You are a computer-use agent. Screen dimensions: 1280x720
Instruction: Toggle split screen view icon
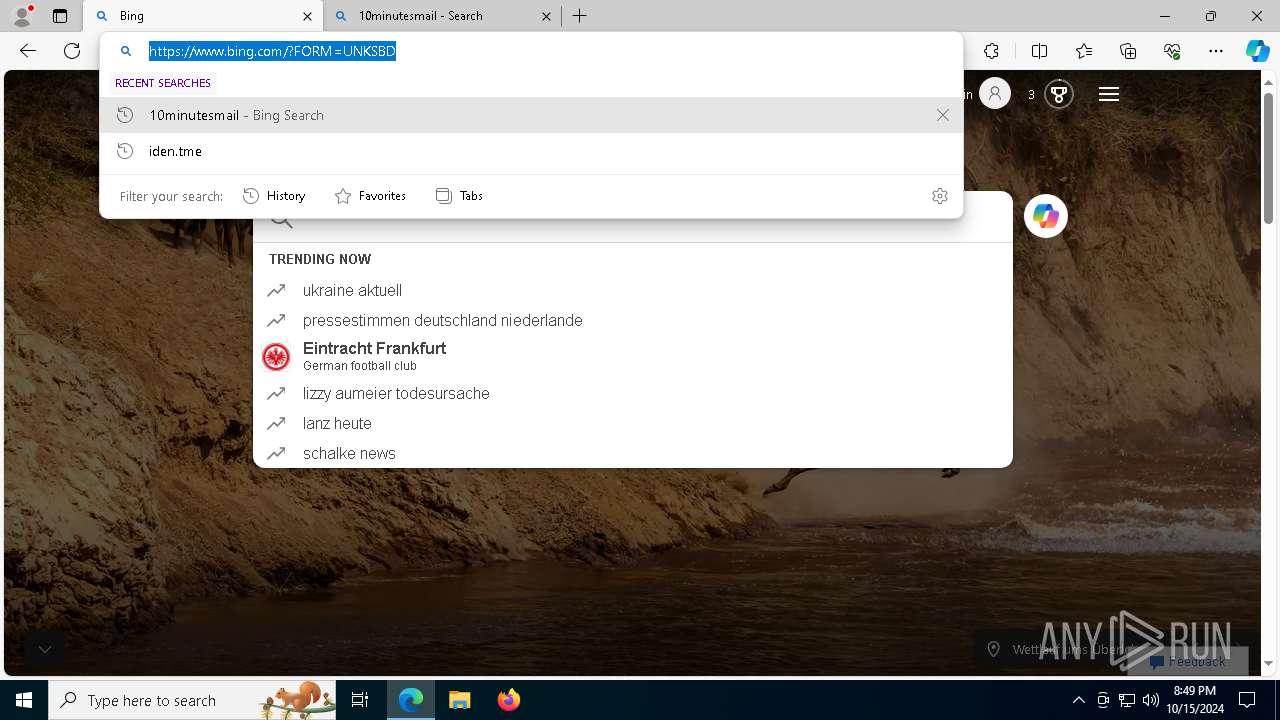pos(1039,51)
